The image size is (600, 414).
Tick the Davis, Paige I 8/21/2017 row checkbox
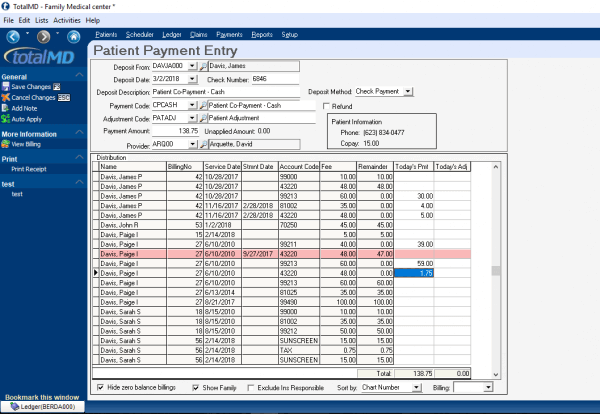pyautogui.click(x=96, y=302)
